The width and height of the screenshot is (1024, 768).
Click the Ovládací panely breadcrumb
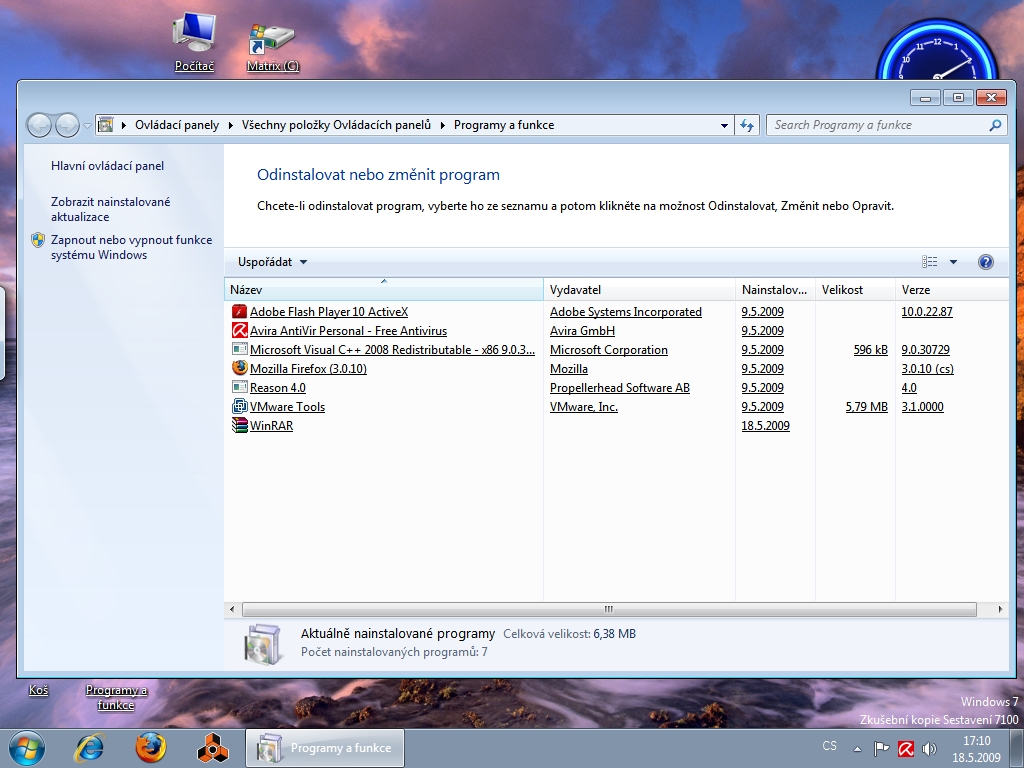click(x=177, y=125)
